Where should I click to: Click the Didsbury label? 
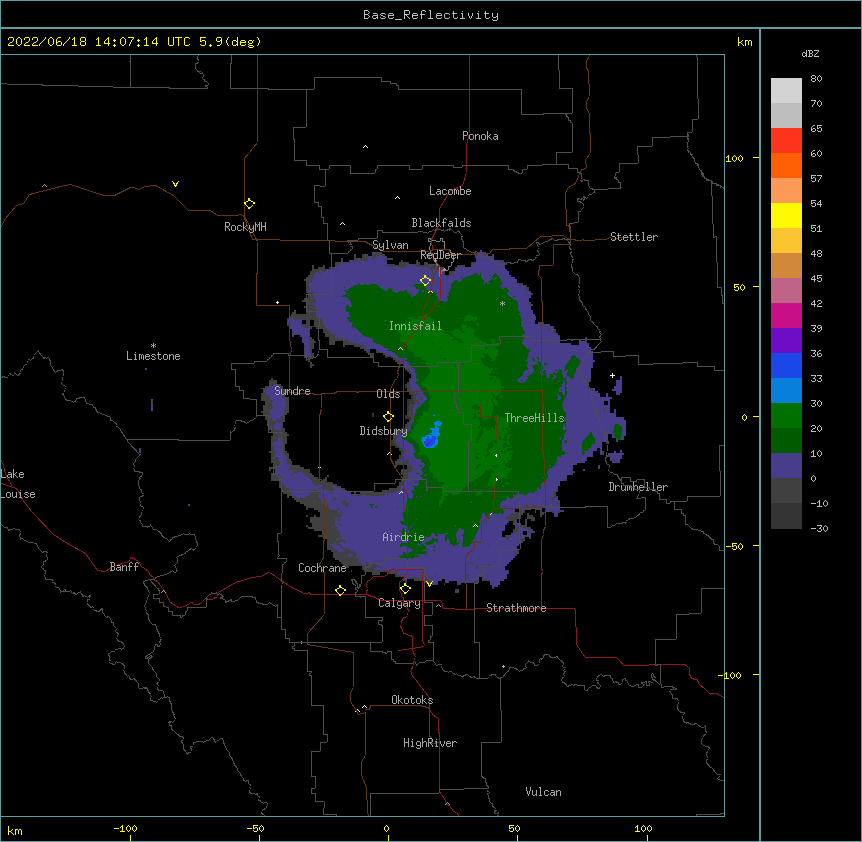click(383, 431)
